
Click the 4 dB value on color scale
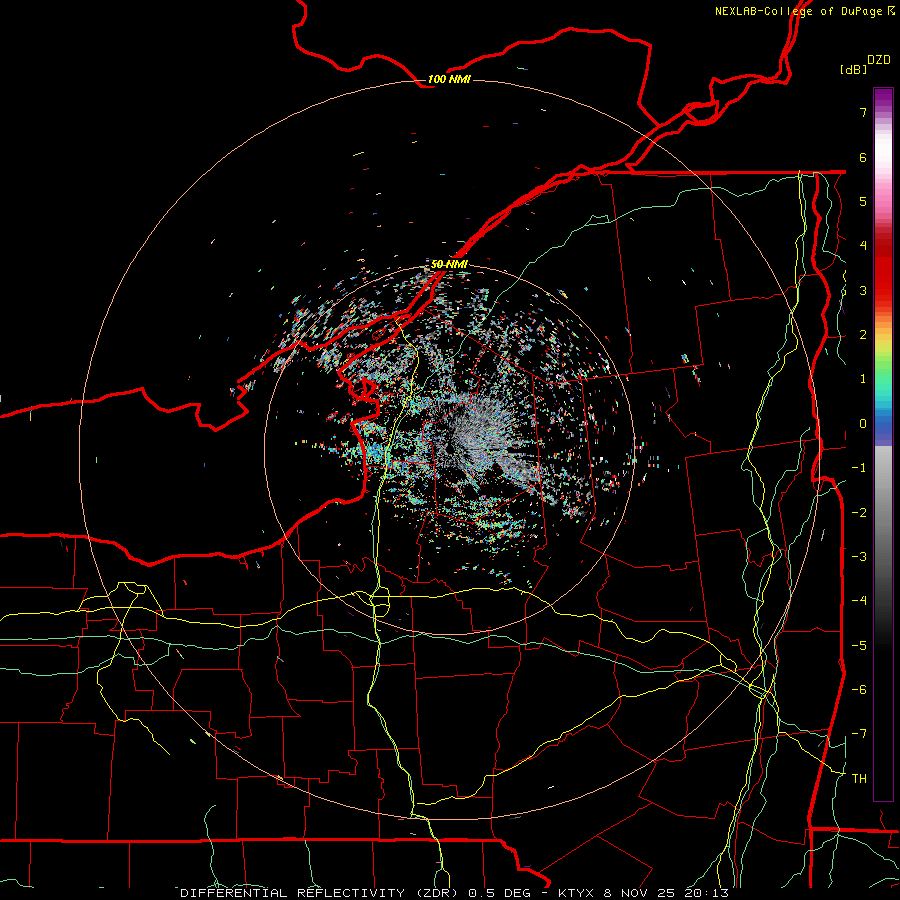point(863,246)
